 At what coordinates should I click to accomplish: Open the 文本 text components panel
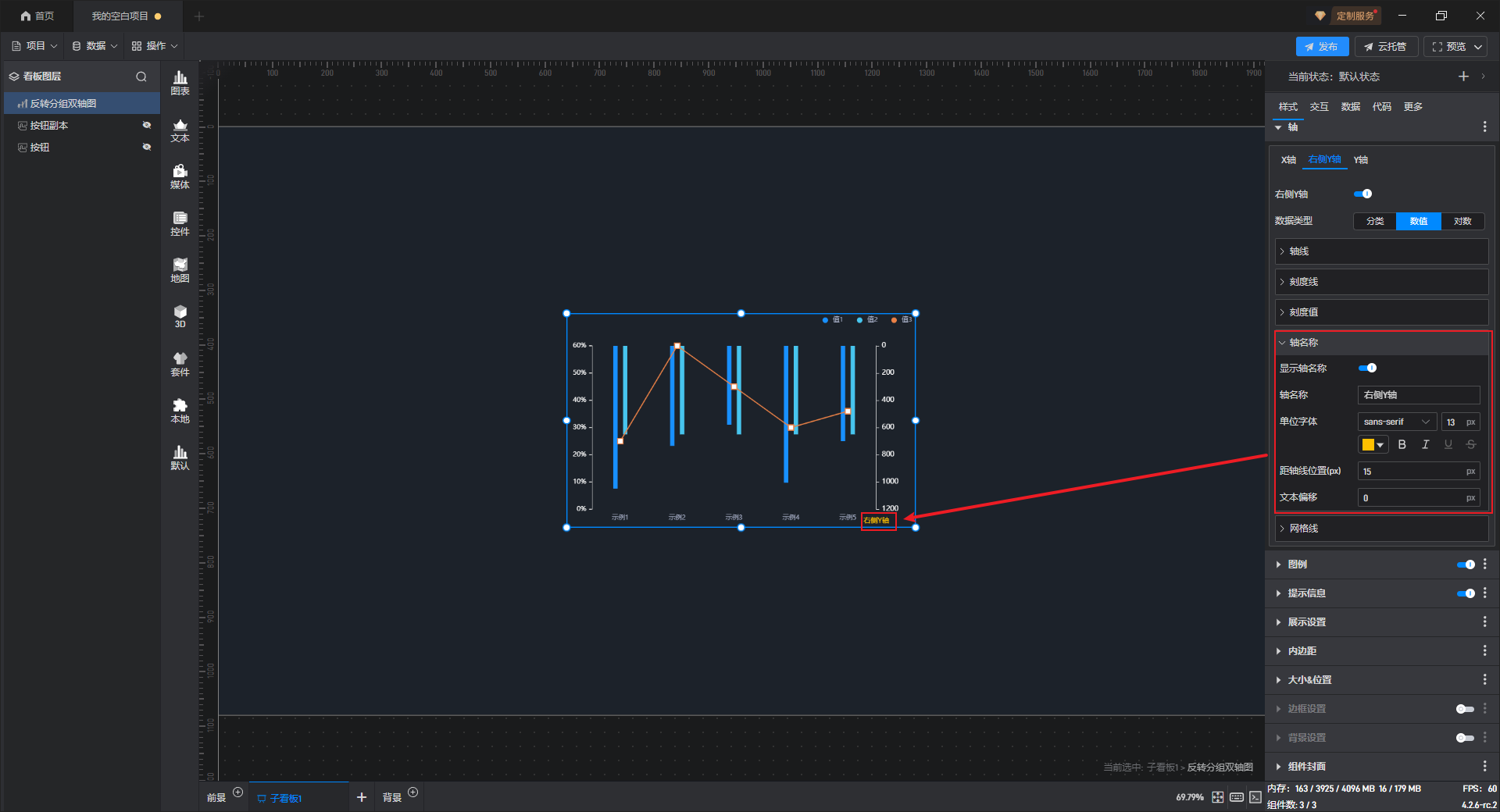pos(180,130)
